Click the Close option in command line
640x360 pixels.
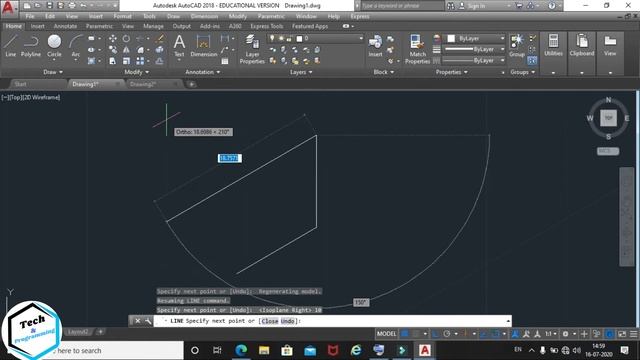[270, 321]
